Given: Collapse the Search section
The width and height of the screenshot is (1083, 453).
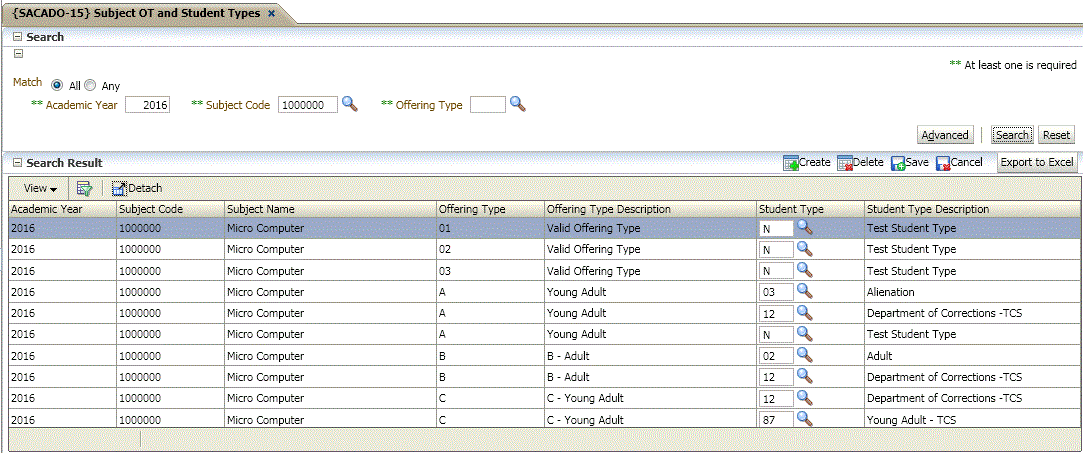Looking at the screenshot, I should (x=17, y=37).
